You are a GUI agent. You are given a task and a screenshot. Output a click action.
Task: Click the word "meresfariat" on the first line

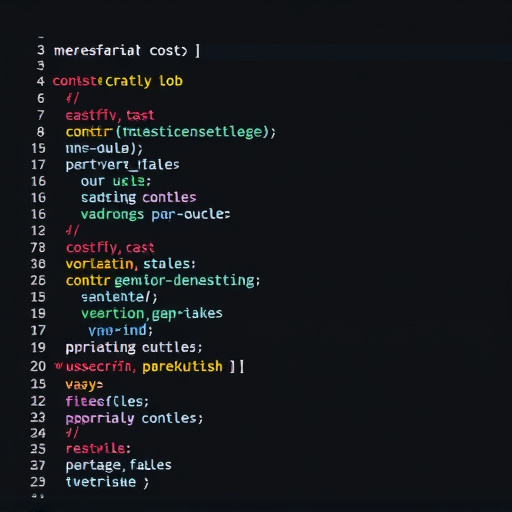coord(97,51)
